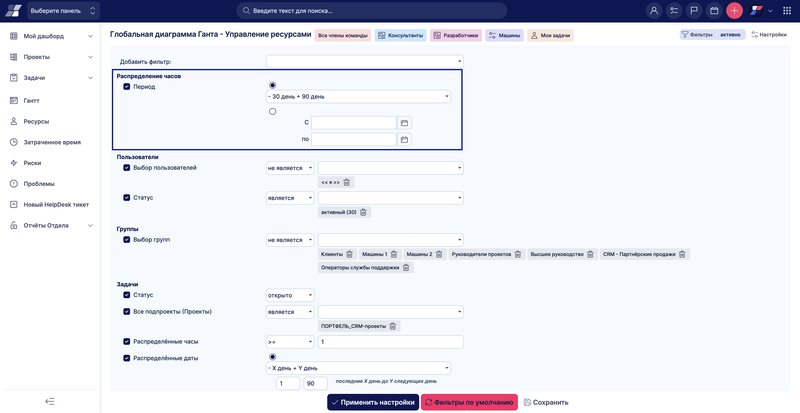Uncheck the 'Период' checkbox
The height and width of the screenshot is (413, 800).
tap(126, 87)
